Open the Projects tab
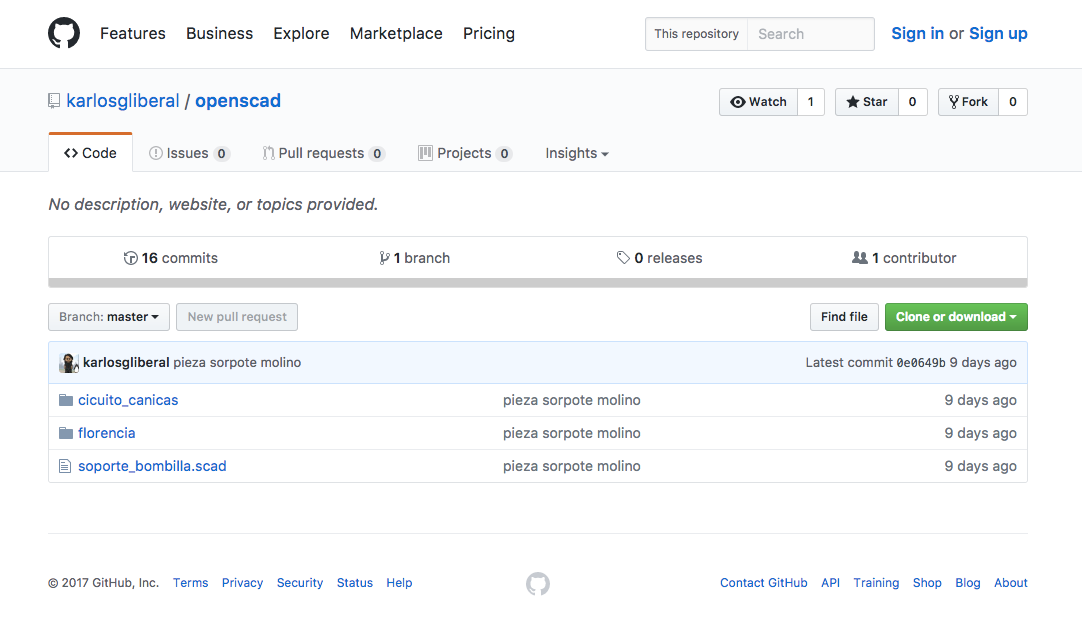The image size is (1082, 643). point(465,153)
